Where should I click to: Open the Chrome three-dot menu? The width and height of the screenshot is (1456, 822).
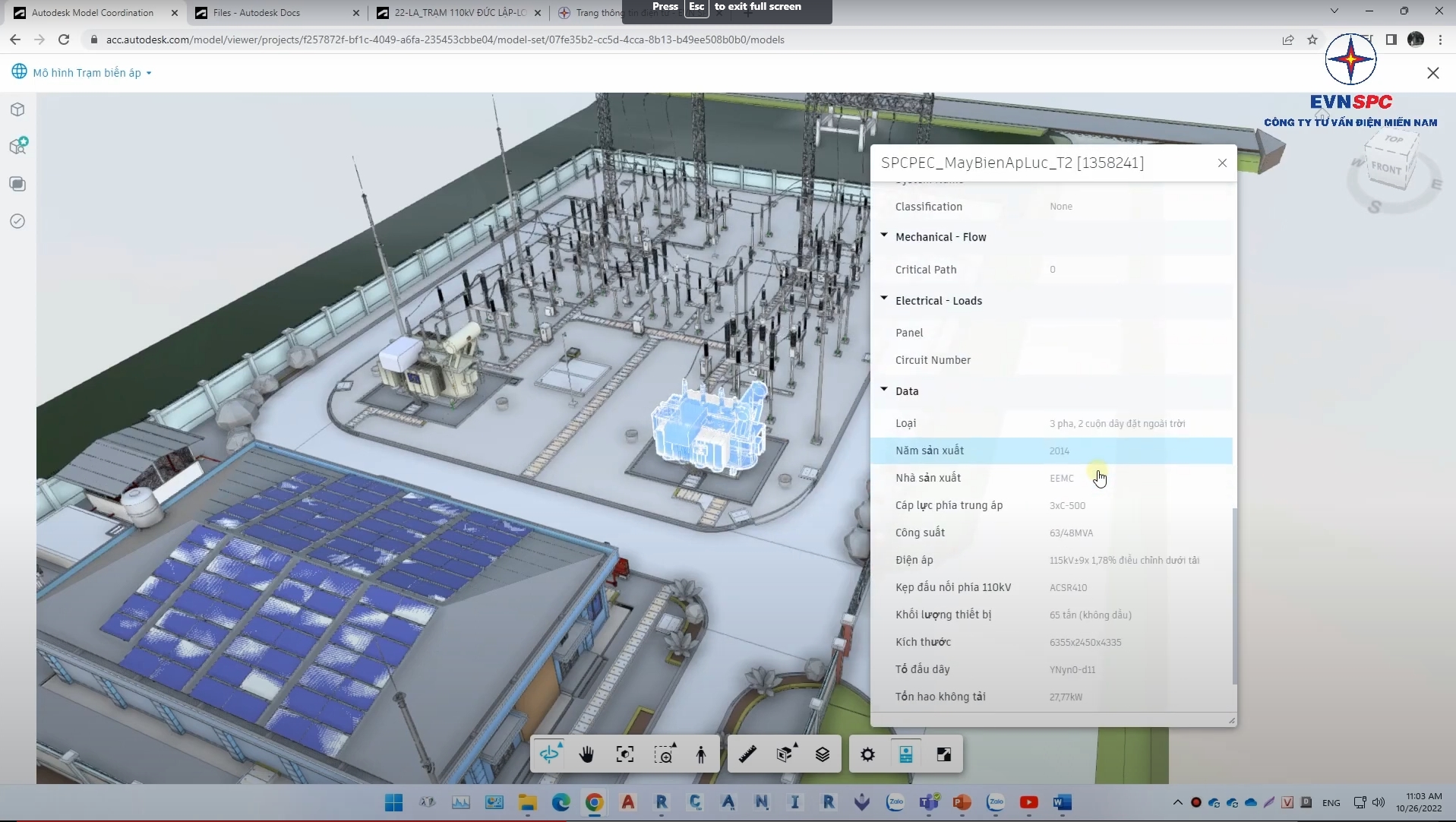click(x=1440, y=40)
